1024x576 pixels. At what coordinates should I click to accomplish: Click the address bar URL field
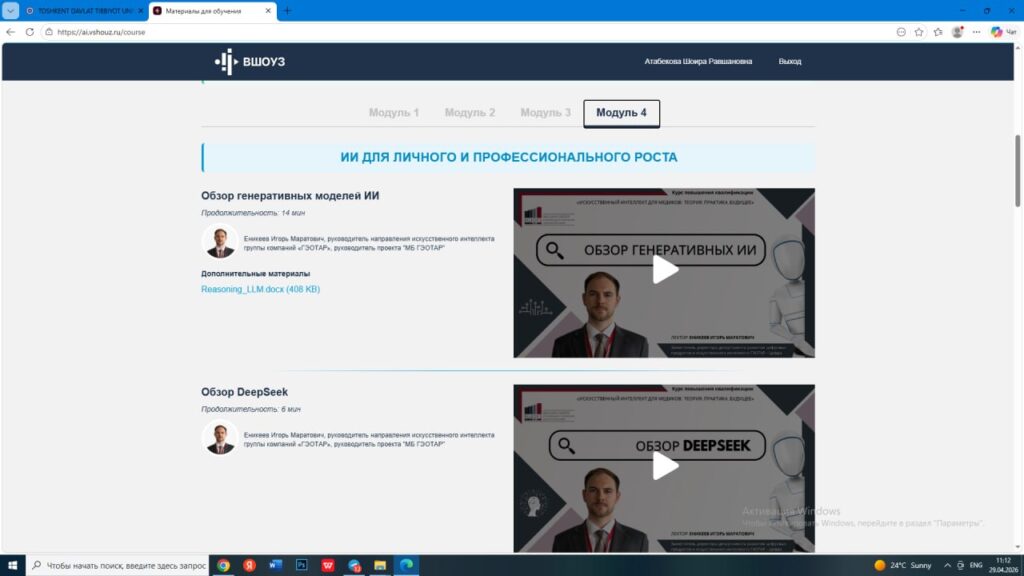click(x=400, y=32)
